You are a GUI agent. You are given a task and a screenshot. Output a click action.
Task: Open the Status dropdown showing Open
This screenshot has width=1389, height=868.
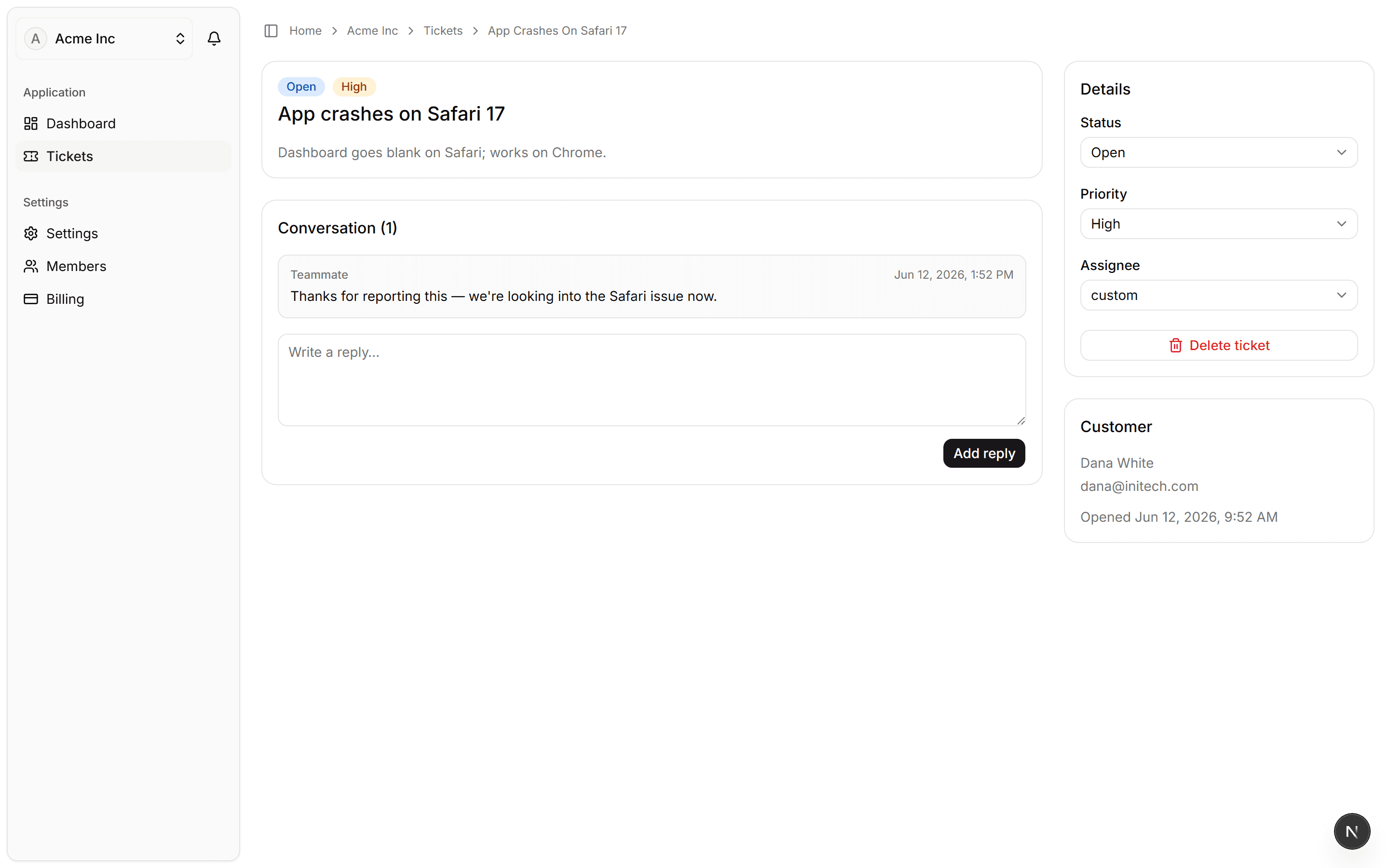[1219, 152]
